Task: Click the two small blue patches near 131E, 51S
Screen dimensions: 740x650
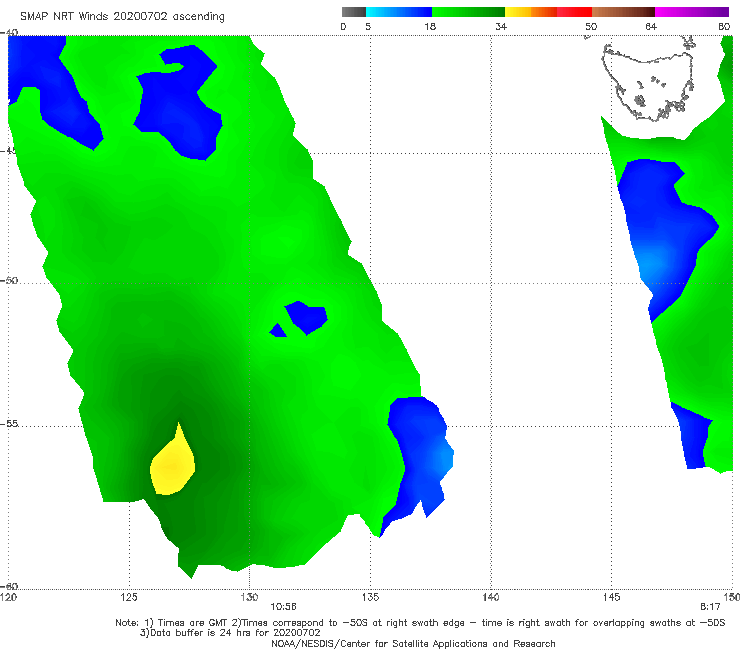Action: tap(298, 319)
